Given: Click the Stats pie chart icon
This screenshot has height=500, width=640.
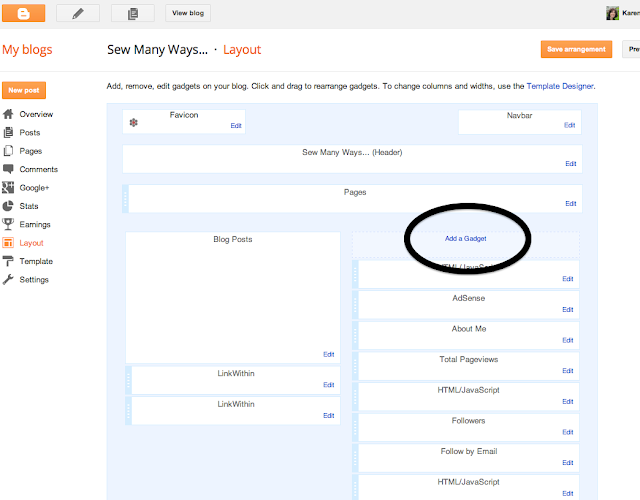Looking at the screenshot, I should click(8, 206).
